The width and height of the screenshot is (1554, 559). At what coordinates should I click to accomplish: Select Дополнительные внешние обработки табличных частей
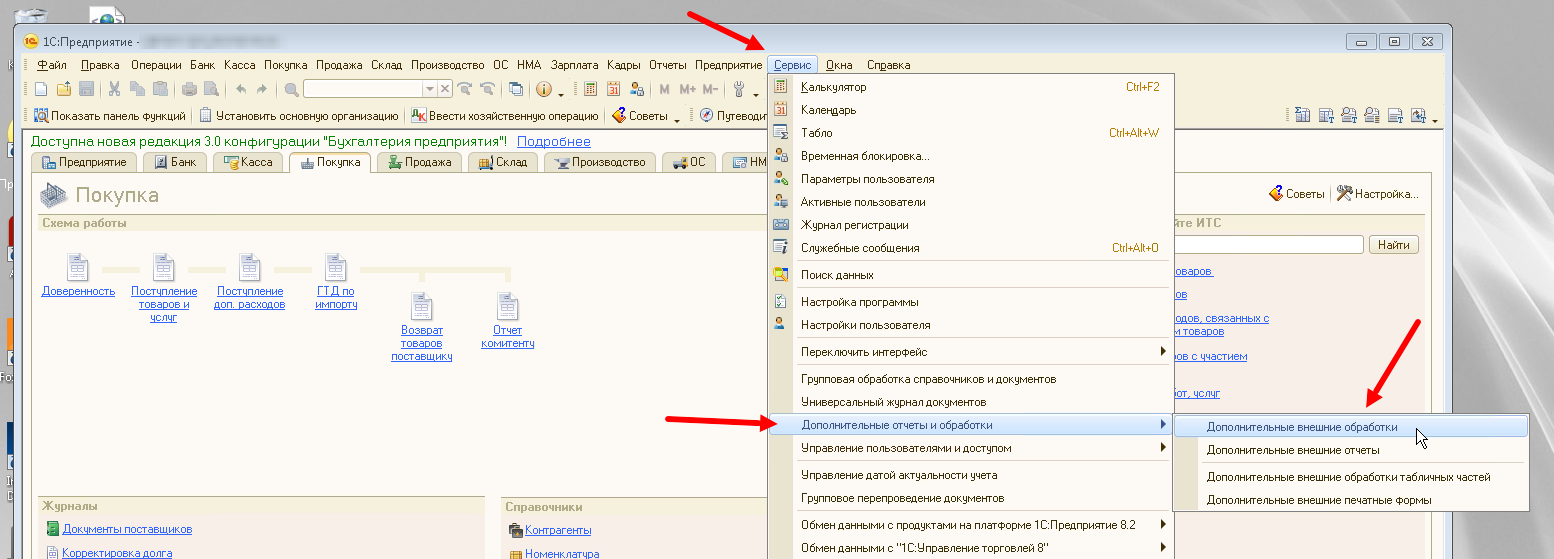1351,477
